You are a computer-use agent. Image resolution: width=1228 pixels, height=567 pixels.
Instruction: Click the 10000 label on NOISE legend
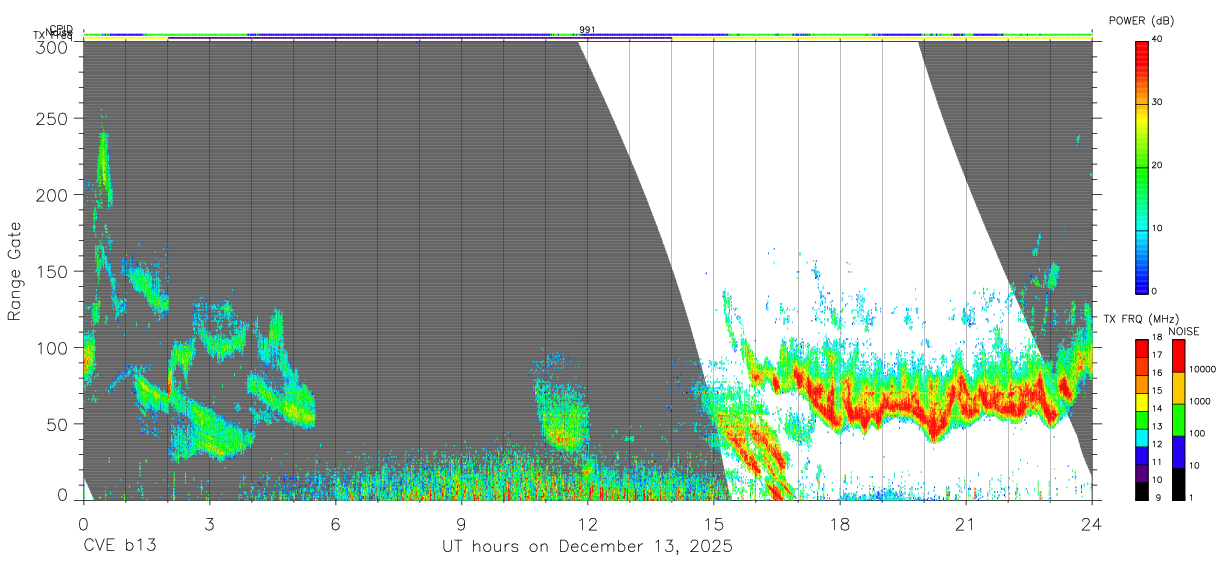coord(1201,369)
